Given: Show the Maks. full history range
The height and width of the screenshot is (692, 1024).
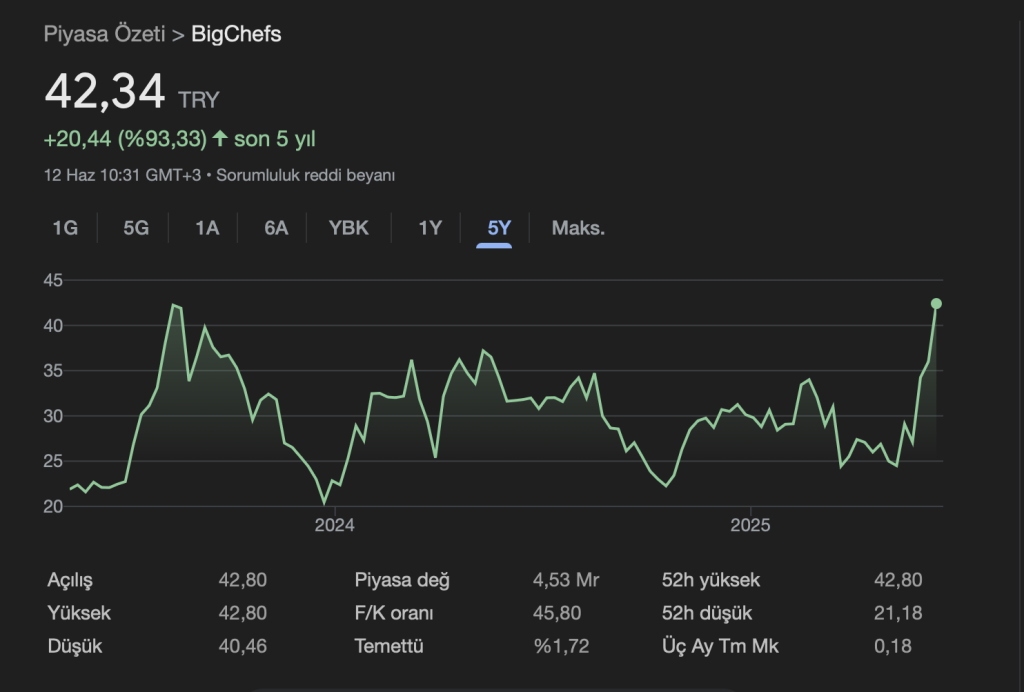Looking at the screenshot, I should click(x=578, y=228).
